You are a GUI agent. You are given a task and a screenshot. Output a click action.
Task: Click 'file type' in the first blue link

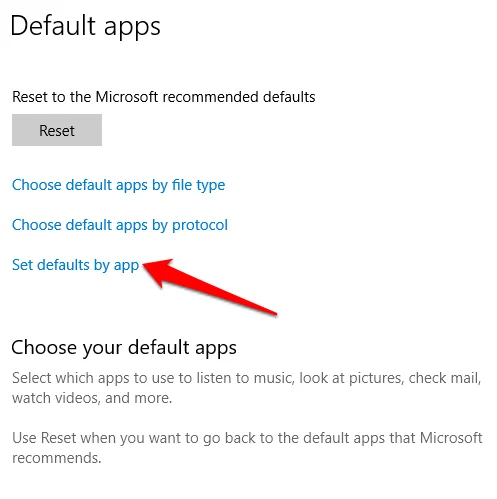tap(199, 185)
